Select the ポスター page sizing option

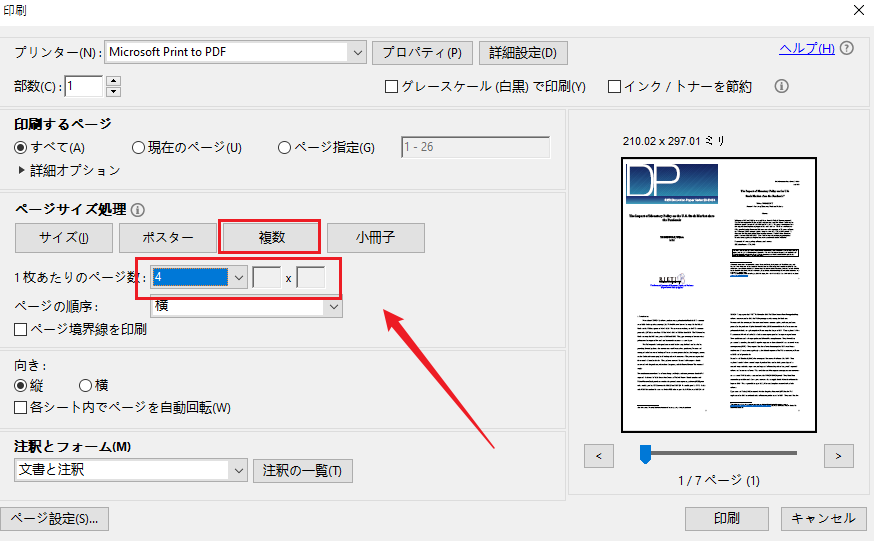[168, 238]
